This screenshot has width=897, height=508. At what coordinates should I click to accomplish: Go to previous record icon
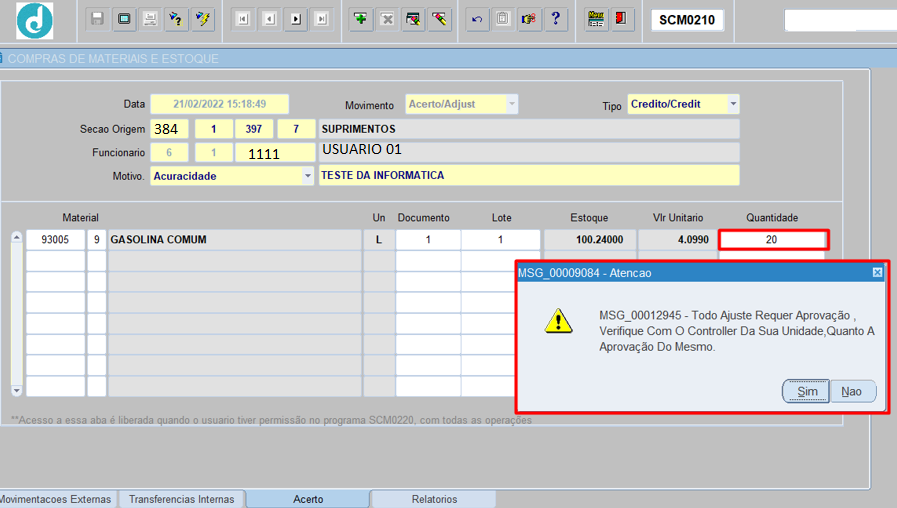[269, 19]
